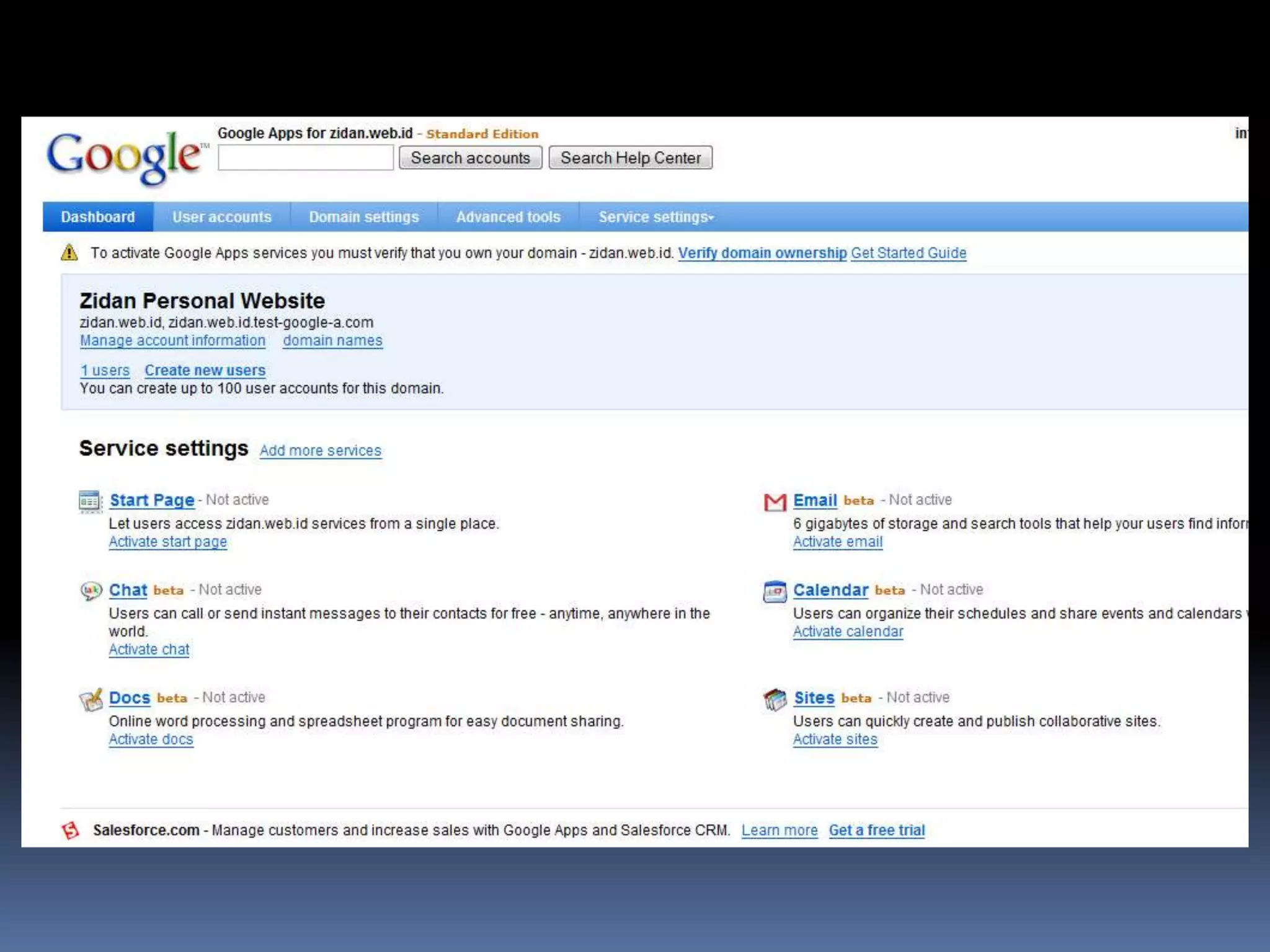1270x952 pixels.
Task: Click Manage account information link
Action: click(x=172, y=340)
